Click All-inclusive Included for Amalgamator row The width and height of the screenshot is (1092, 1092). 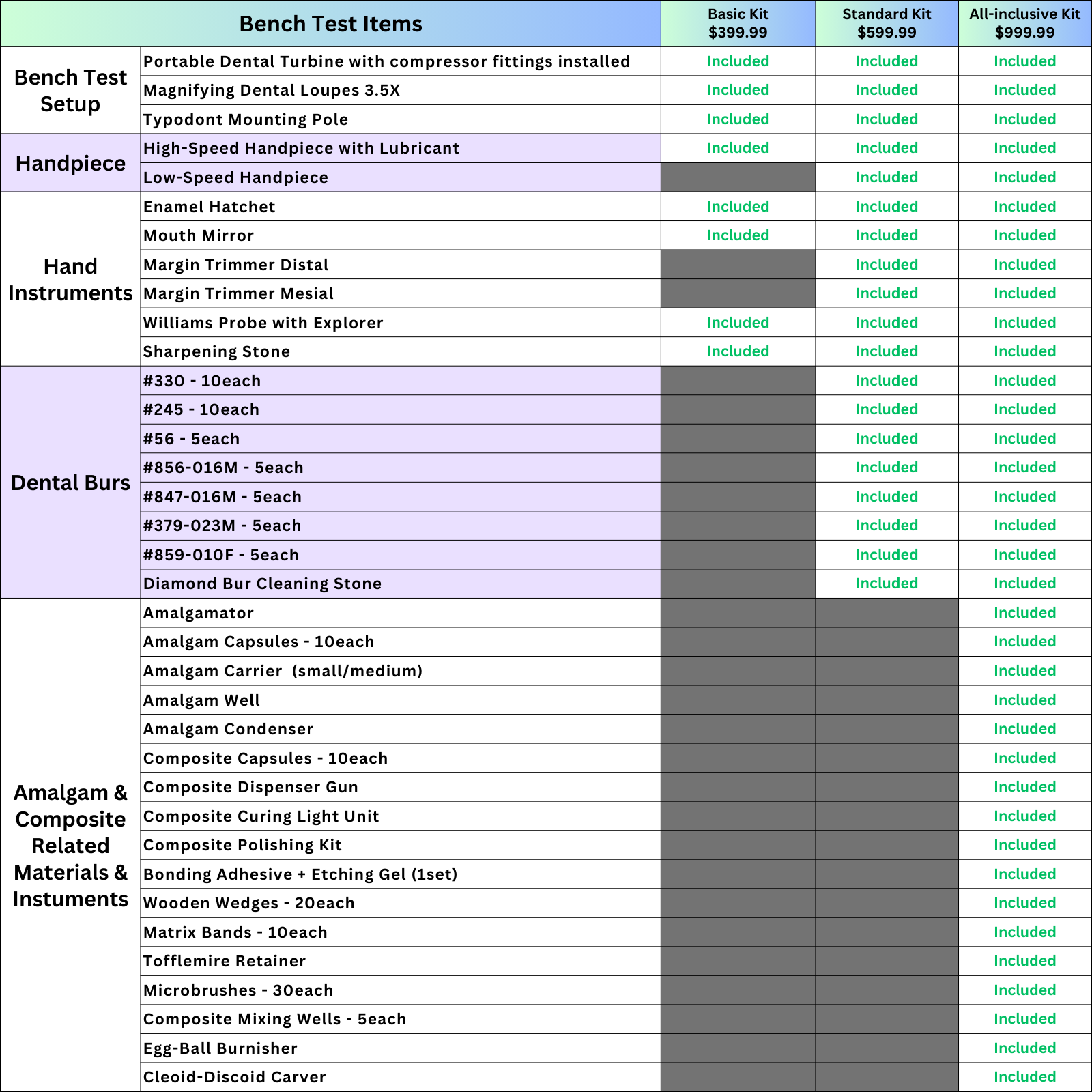(x=1024, y=613)
